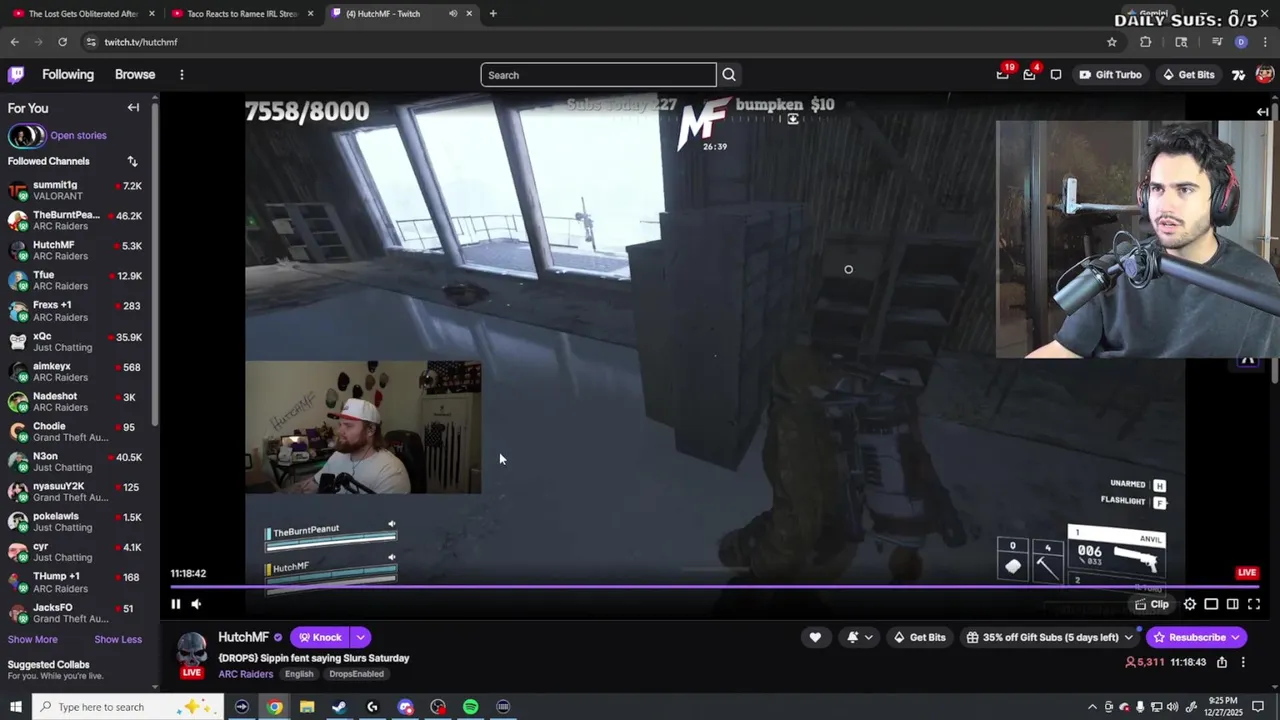1280x720 pixels.
Task: Open the three-dot menu next to Browse
Action: point(182,75)
